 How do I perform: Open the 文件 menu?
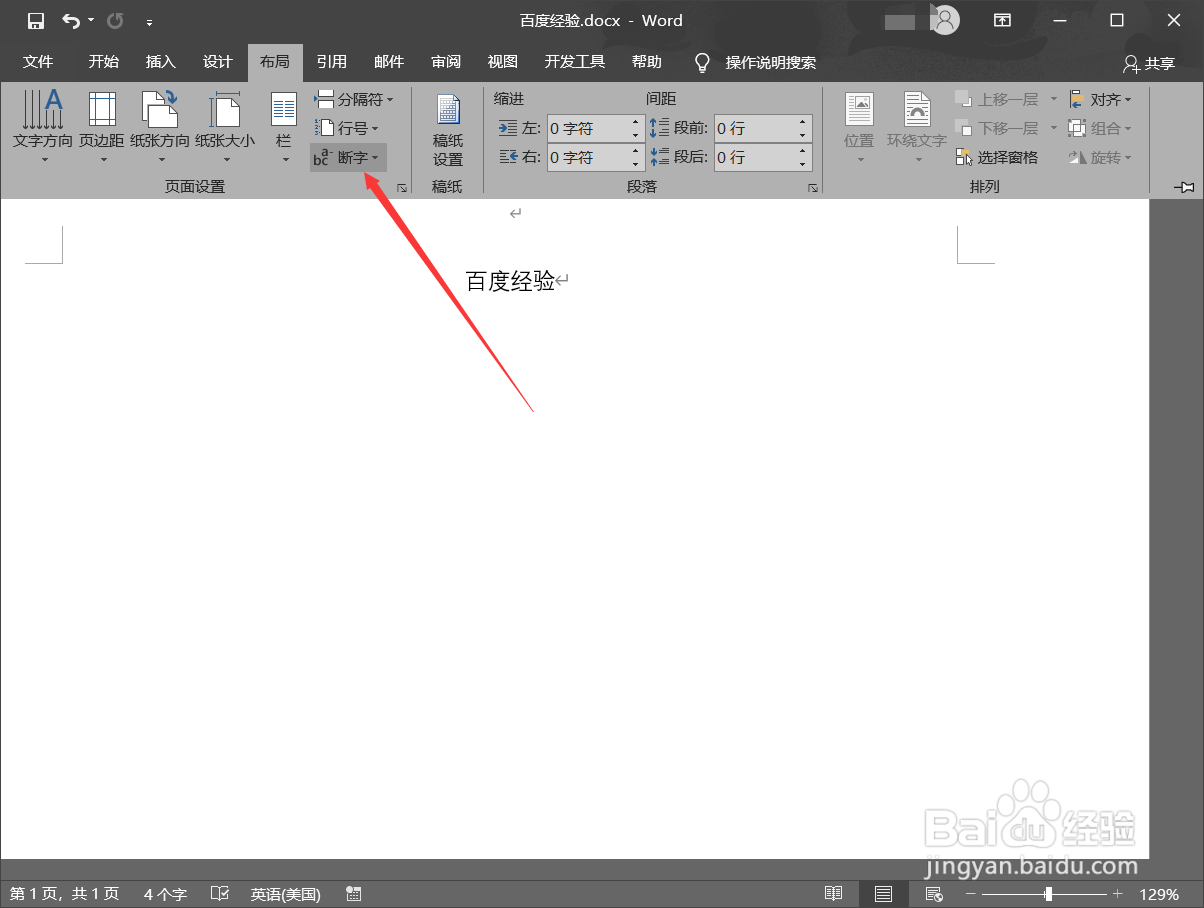(x=38, y=62)
